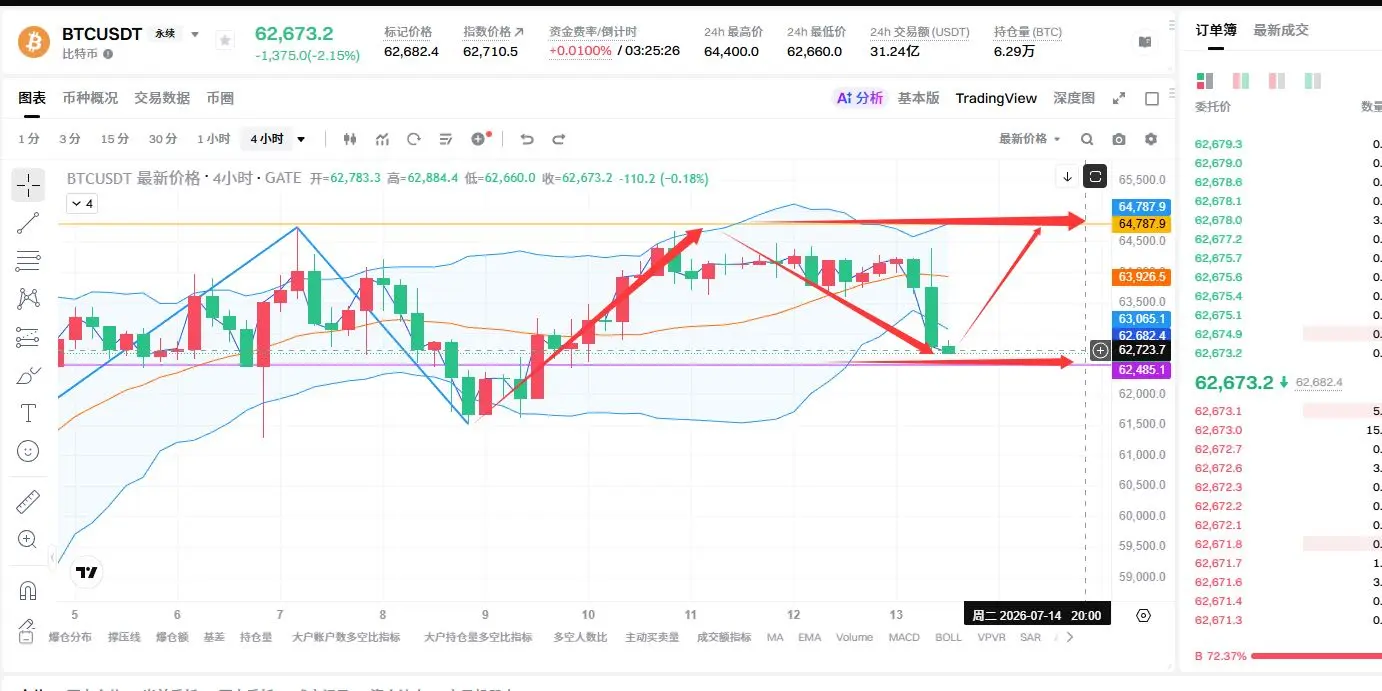Viewport: 1382px width, 691px height.
Task: Take a chart snapshot with camera icon
Action: [1119, 139]
